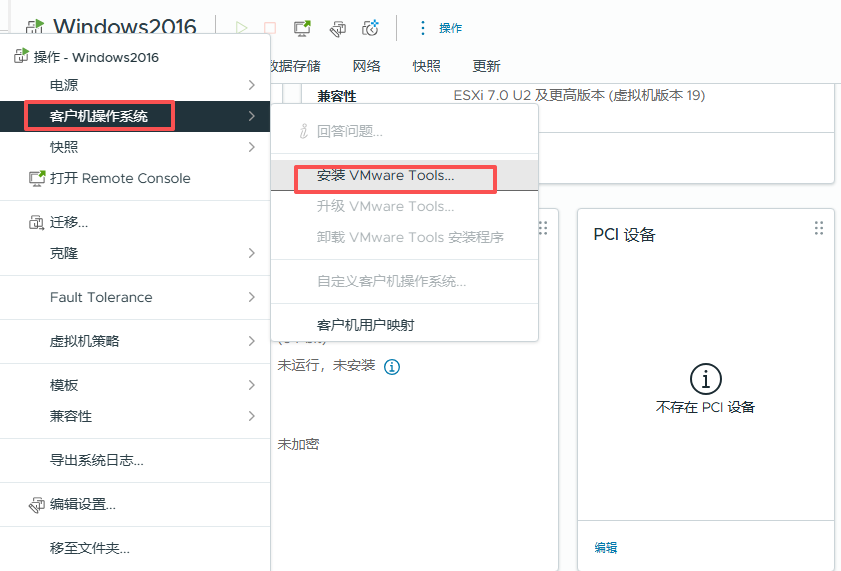
Task: Open Edit Settings toolbar icon
Action: pos(337,28)
